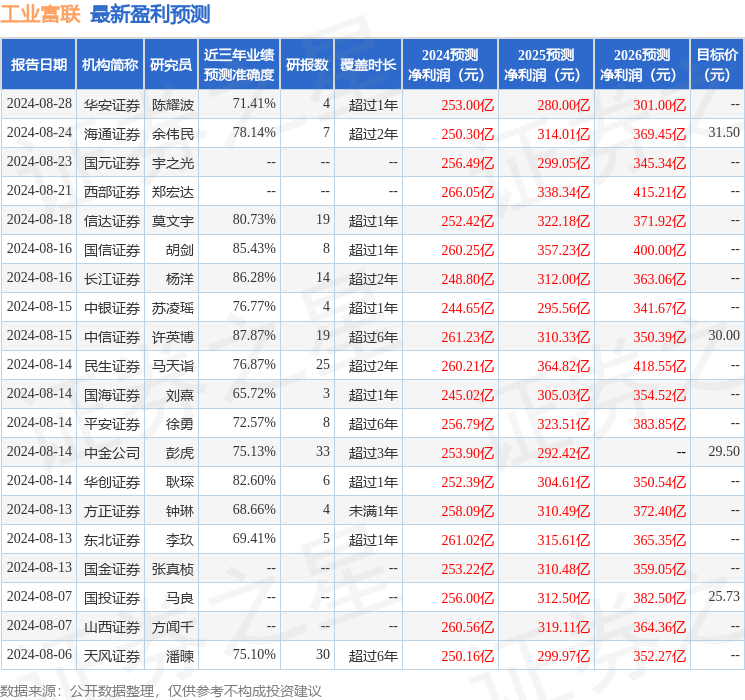Click analyst name 张真桢
The height and width of the screenshot is (700, 745).
point(173,569)
